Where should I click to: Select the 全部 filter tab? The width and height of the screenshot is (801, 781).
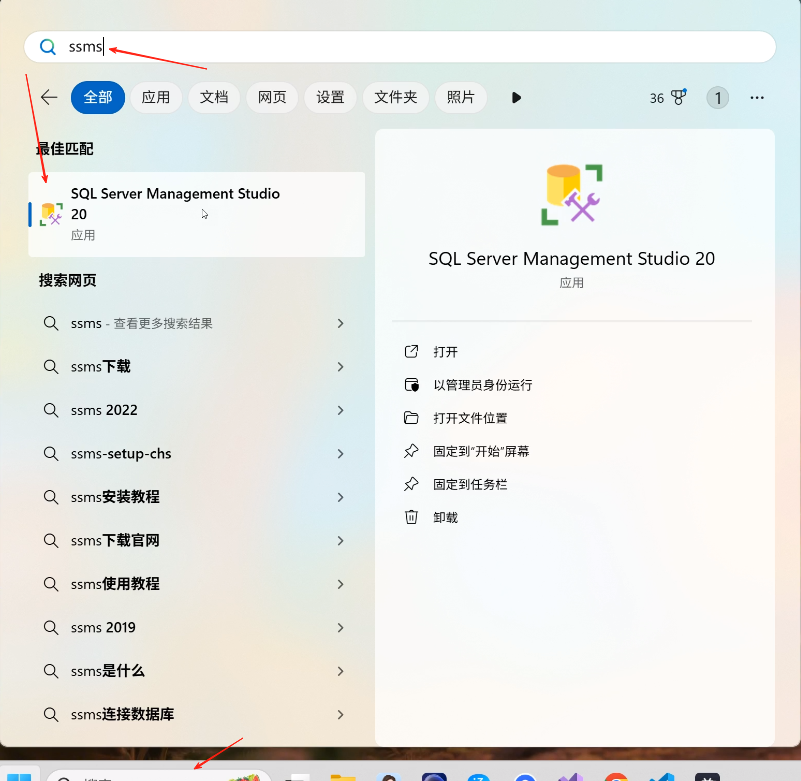pyautogui.click(x=98, y=97)
